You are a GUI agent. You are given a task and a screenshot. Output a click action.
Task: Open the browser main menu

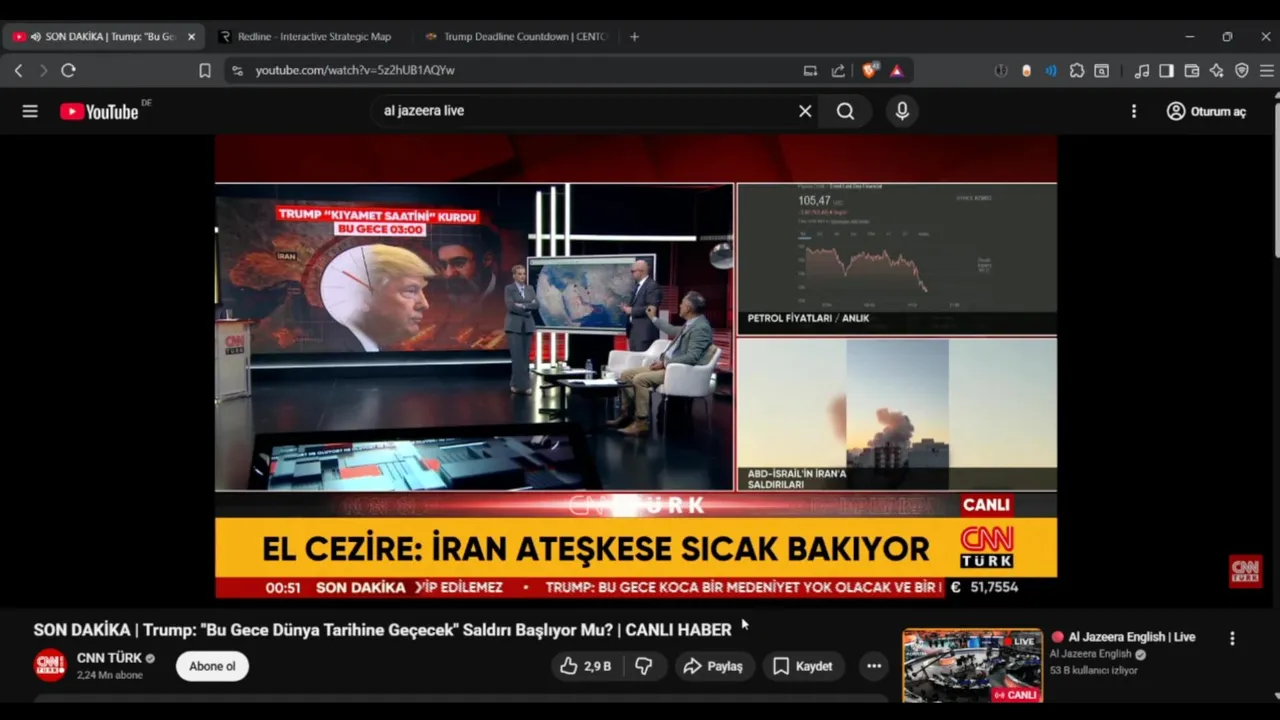click(1266, 70)
